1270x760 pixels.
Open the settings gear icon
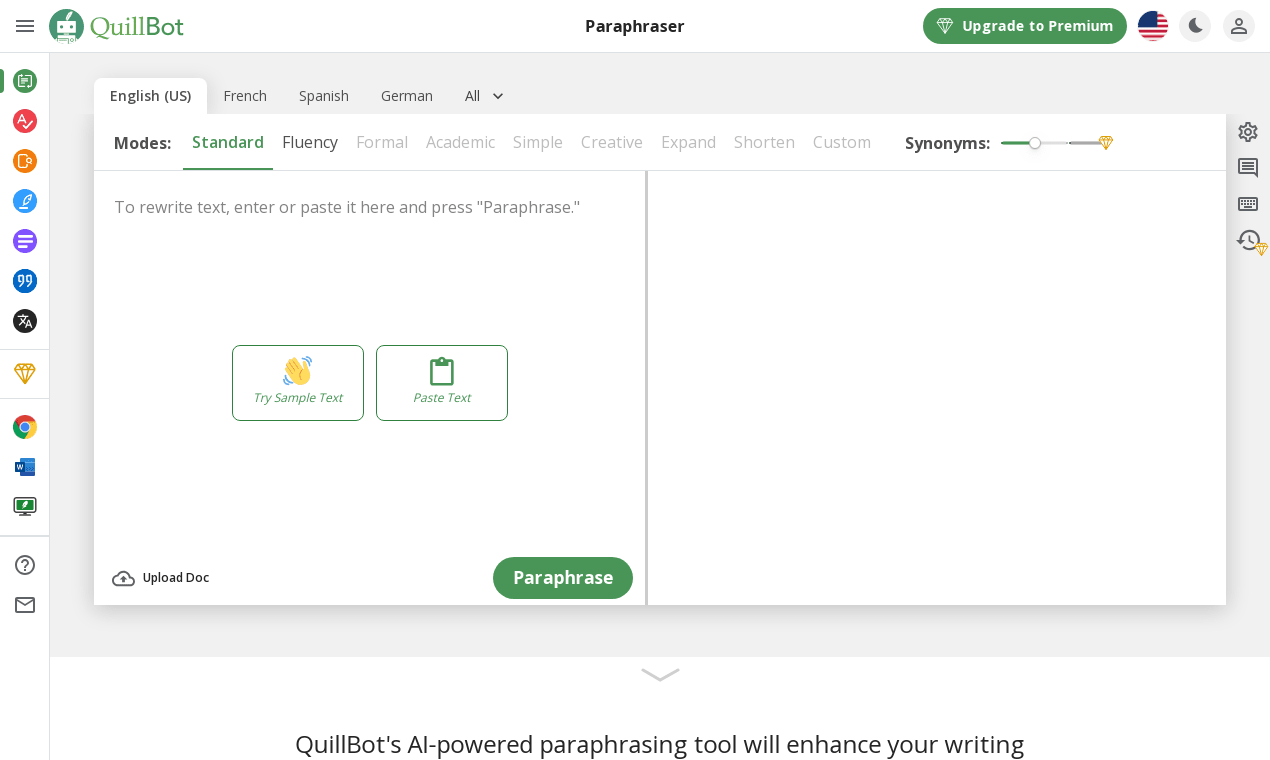coord(1248,132)
